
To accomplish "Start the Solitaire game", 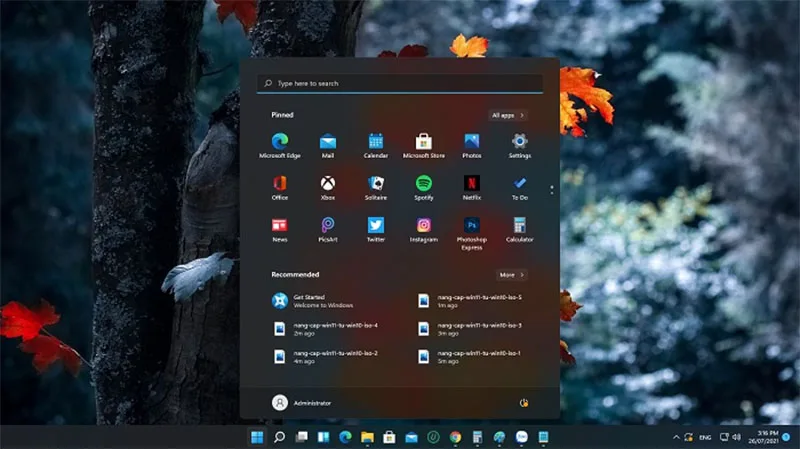I will pos(376,188).
